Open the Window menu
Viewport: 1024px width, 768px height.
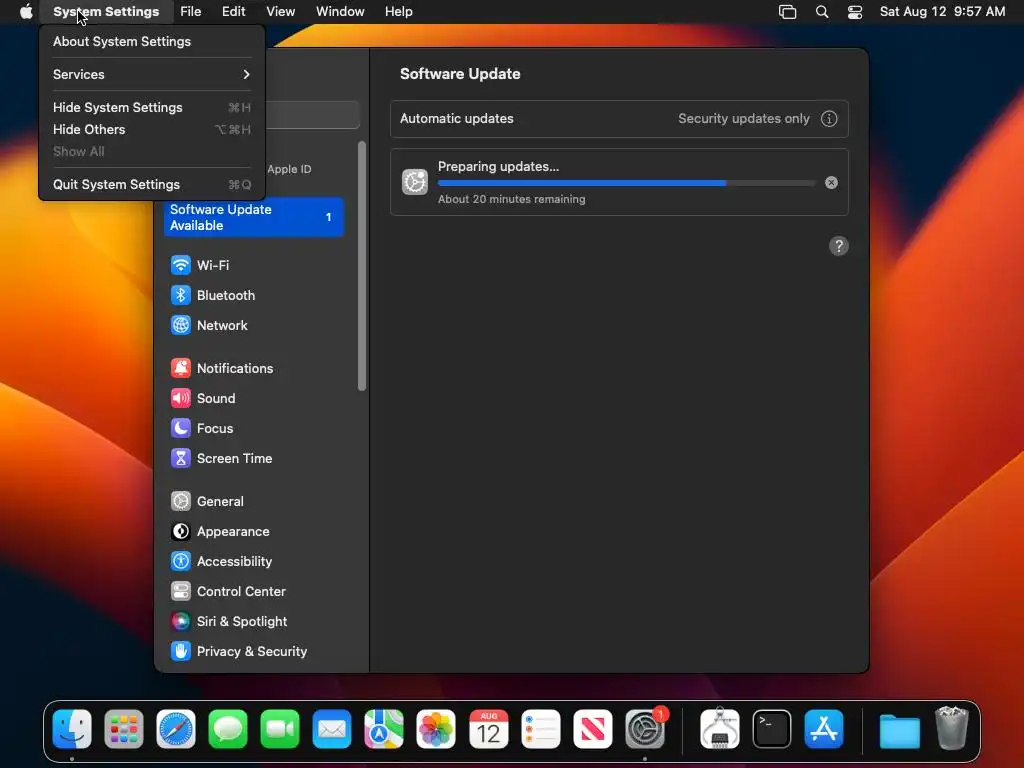(x=340, y=12)
